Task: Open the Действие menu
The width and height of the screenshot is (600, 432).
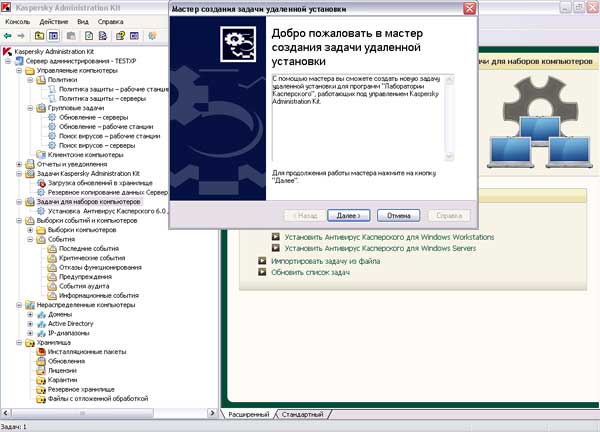Action: (x=54, y=22)
